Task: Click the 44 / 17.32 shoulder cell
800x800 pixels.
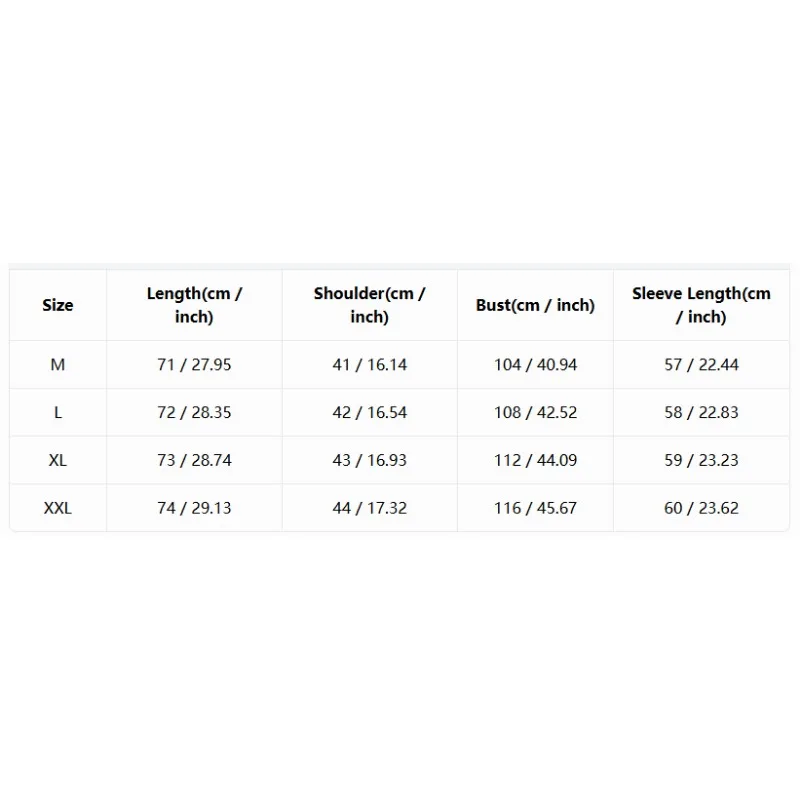Action: (369, 508)
